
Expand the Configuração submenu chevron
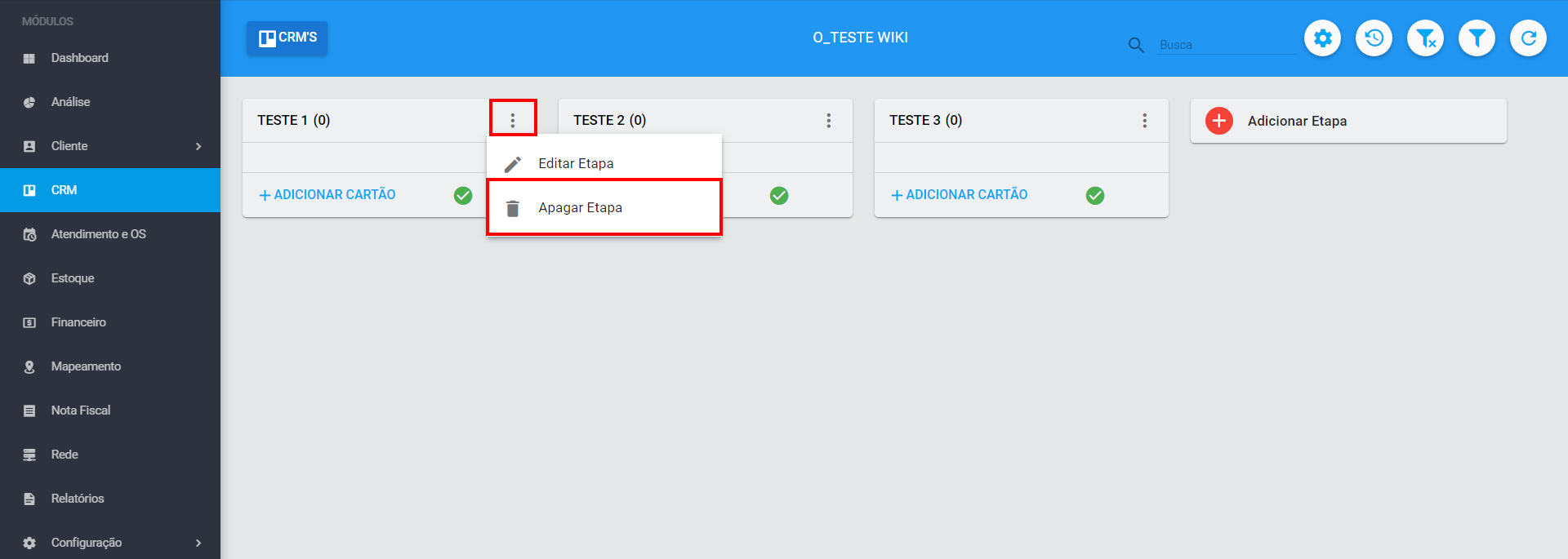coord(198,543)
